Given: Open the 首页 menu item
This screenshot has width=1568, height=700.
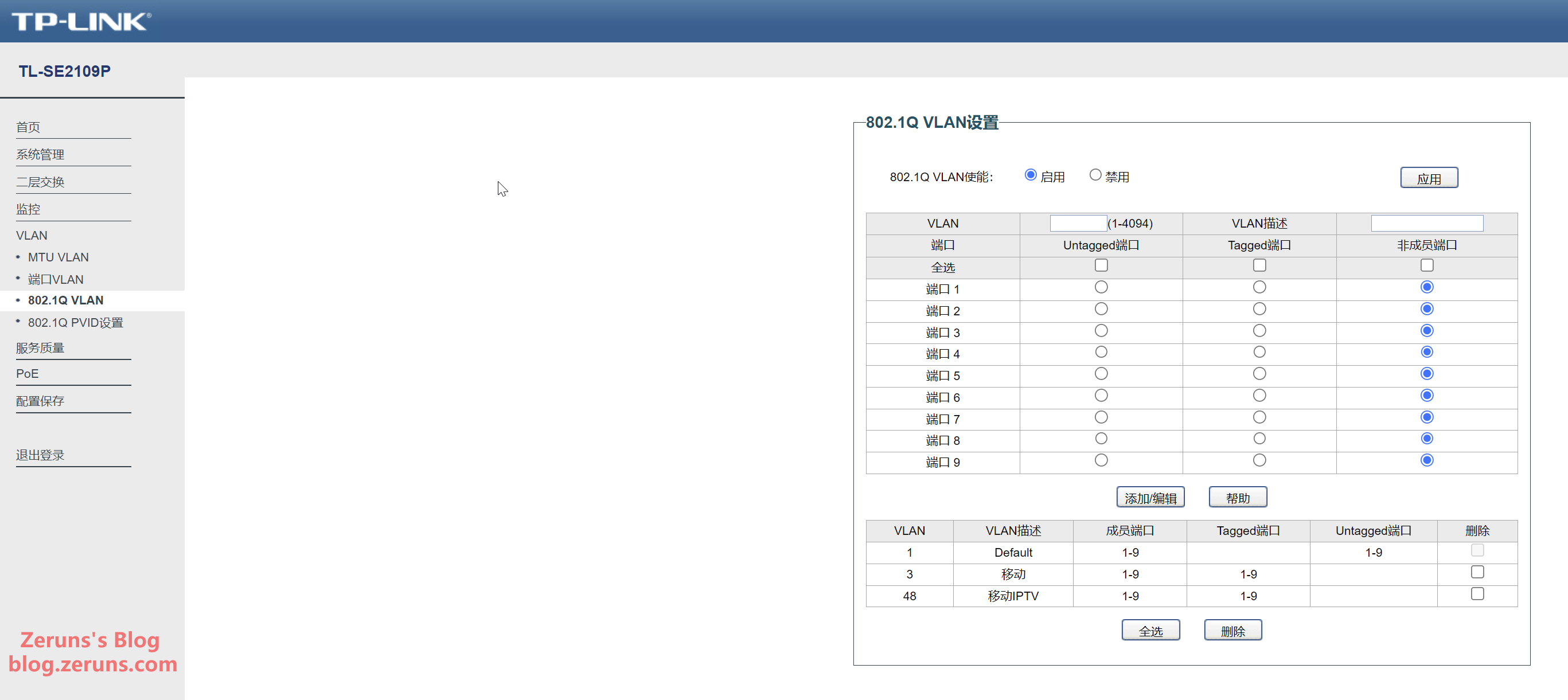Looking at the screenshot, I should (x=28, y=127).
